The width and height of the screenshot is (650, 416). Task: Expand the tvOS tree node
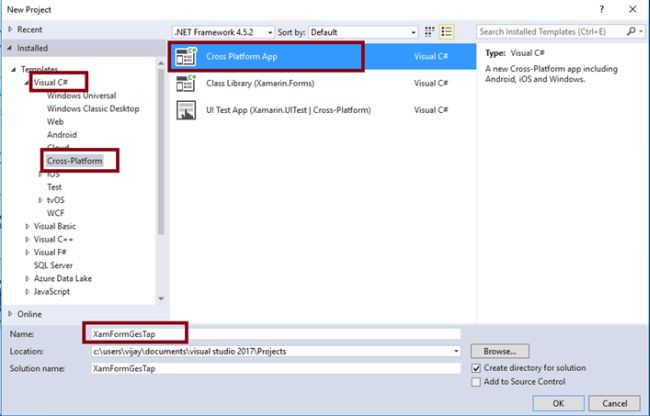click(x=40, y=200)
